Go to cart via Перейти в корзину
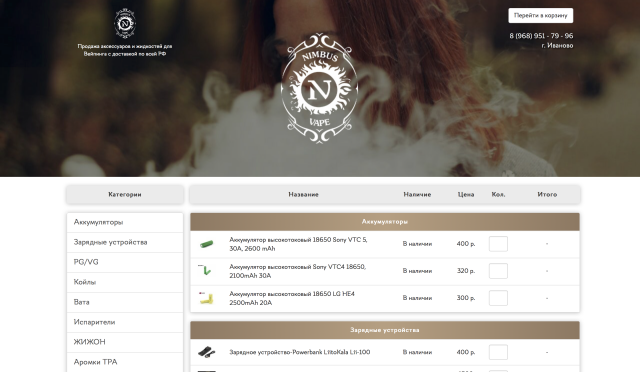The image size is (640, 372). (540, 16)
